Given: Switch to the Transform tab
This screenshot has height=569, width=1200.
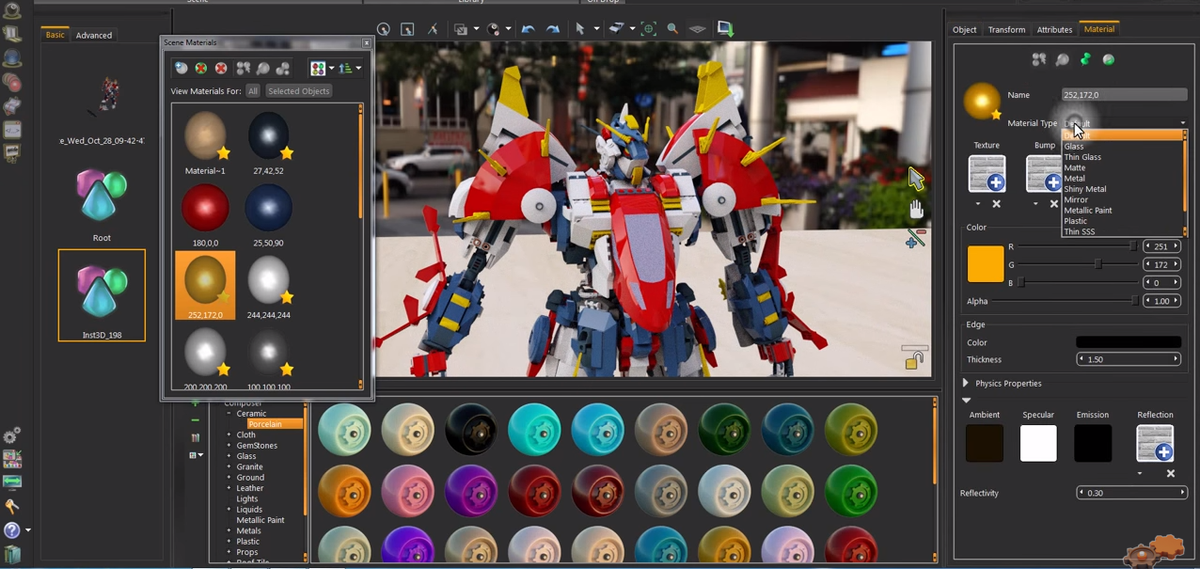Looking at the screenshot, I should click(x=1006, y=29).
